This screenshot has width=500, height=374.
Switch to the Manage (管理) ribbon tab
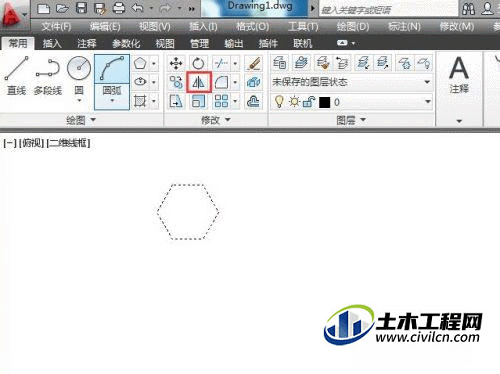coord(199,43)
